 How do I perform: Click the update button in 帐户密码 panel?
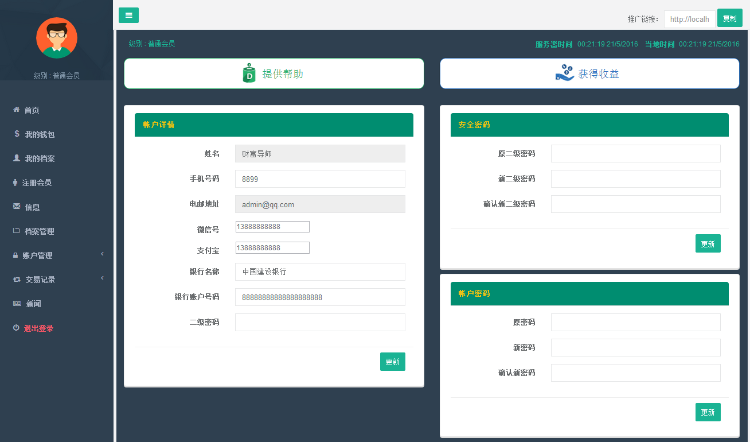pos(707,412)
